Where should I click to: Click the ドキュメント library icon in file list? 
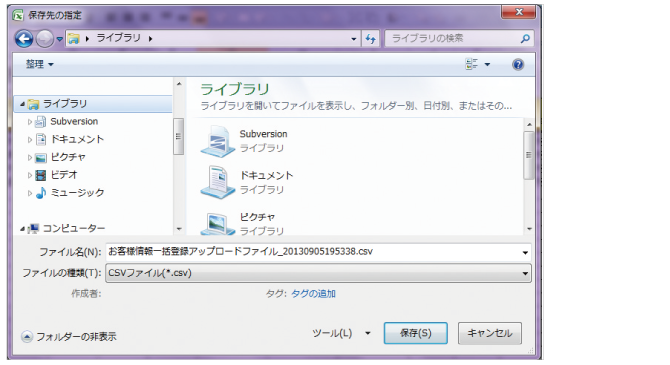coord(217,182)
